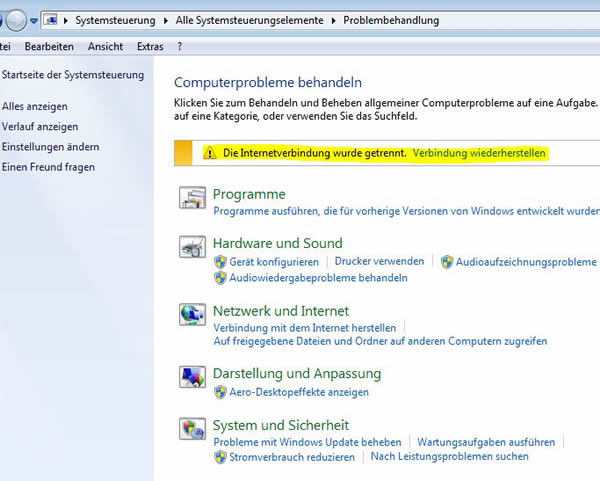
Task: Open the Programme category heading
Action: coord(249,194)
